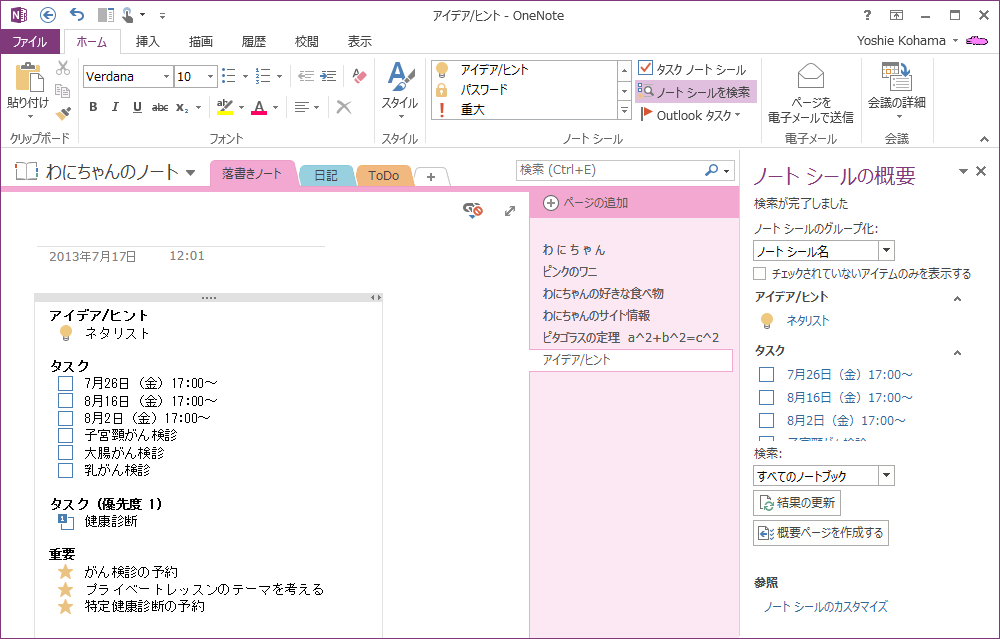
Task: Increase the indent level
Action: pyautogui.click(x=328, y=76)
